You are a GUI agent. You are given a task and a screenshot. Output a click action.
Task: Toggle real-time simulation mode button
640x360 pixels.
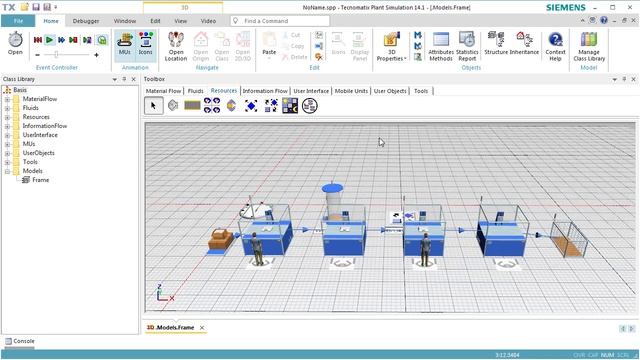(102, 40)
